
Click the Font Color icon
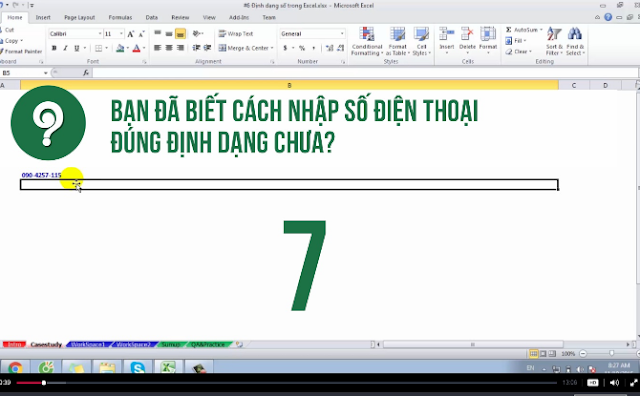tap(136, 48)
